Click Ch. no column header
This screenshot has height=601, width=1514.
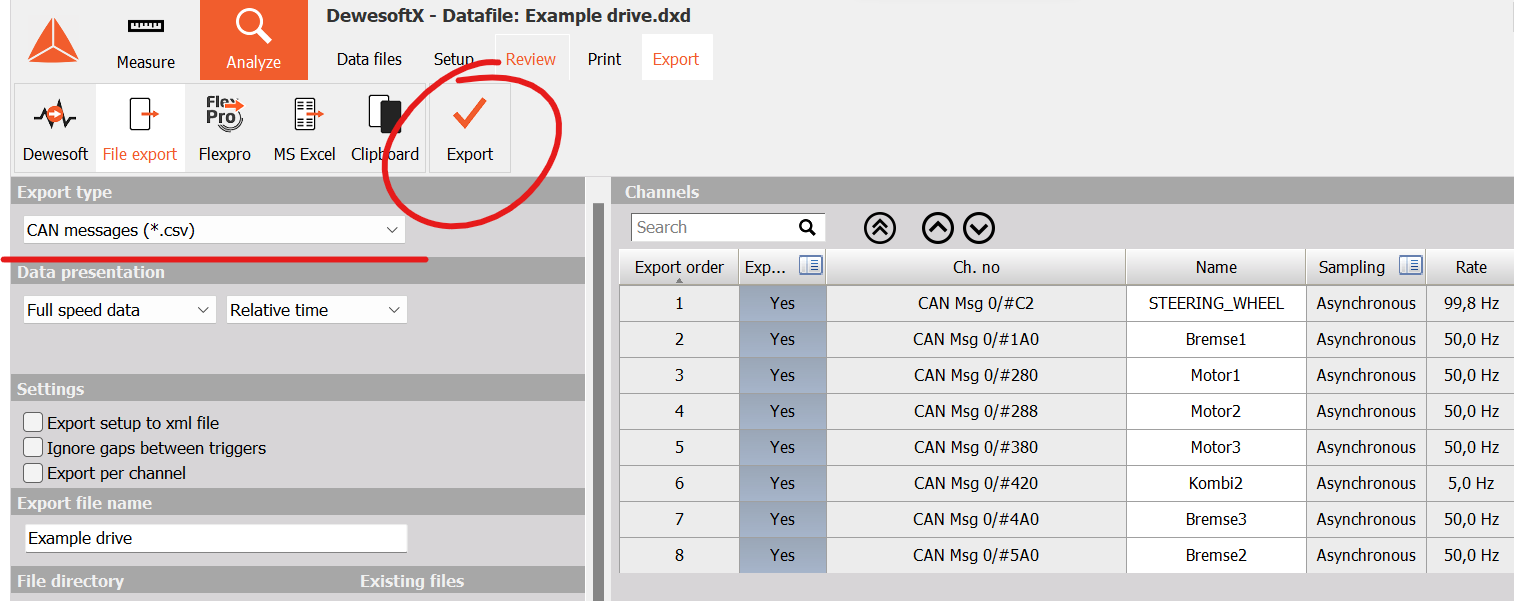pyautogui.click(x=976, y=267)
